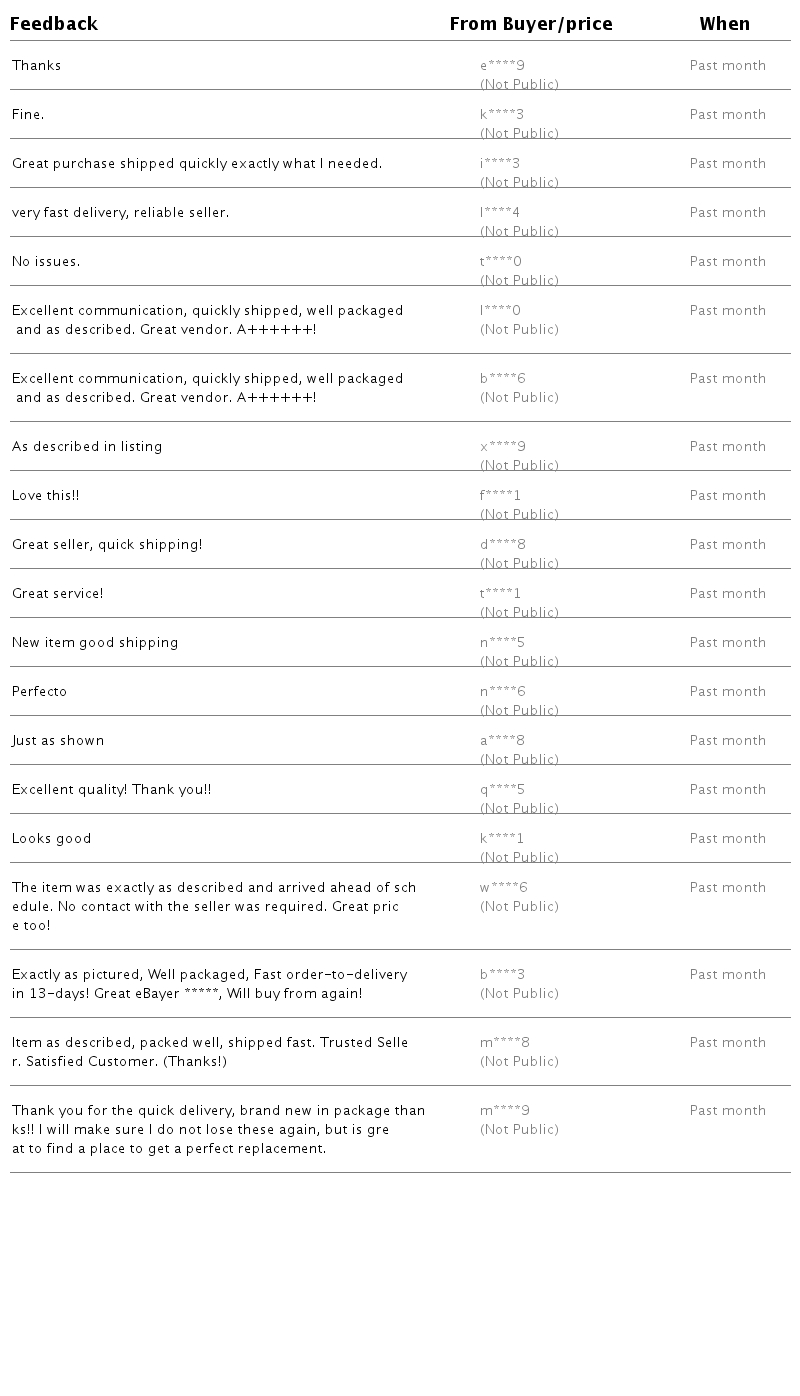Click on buyer w****6's username
The width and height of the screenshot is (800, 1396).
[x=503, y=888]
